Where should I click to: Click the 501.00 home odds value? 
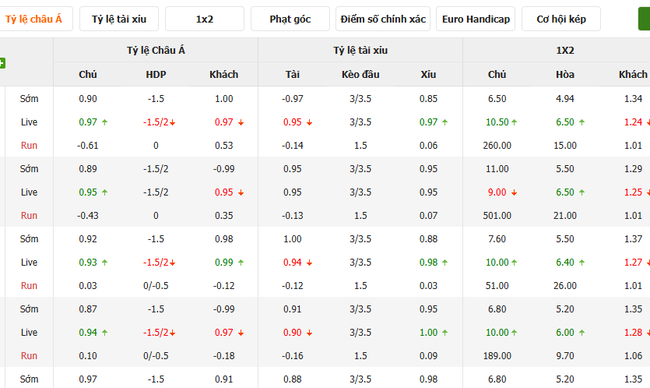[x=497, y=216]
